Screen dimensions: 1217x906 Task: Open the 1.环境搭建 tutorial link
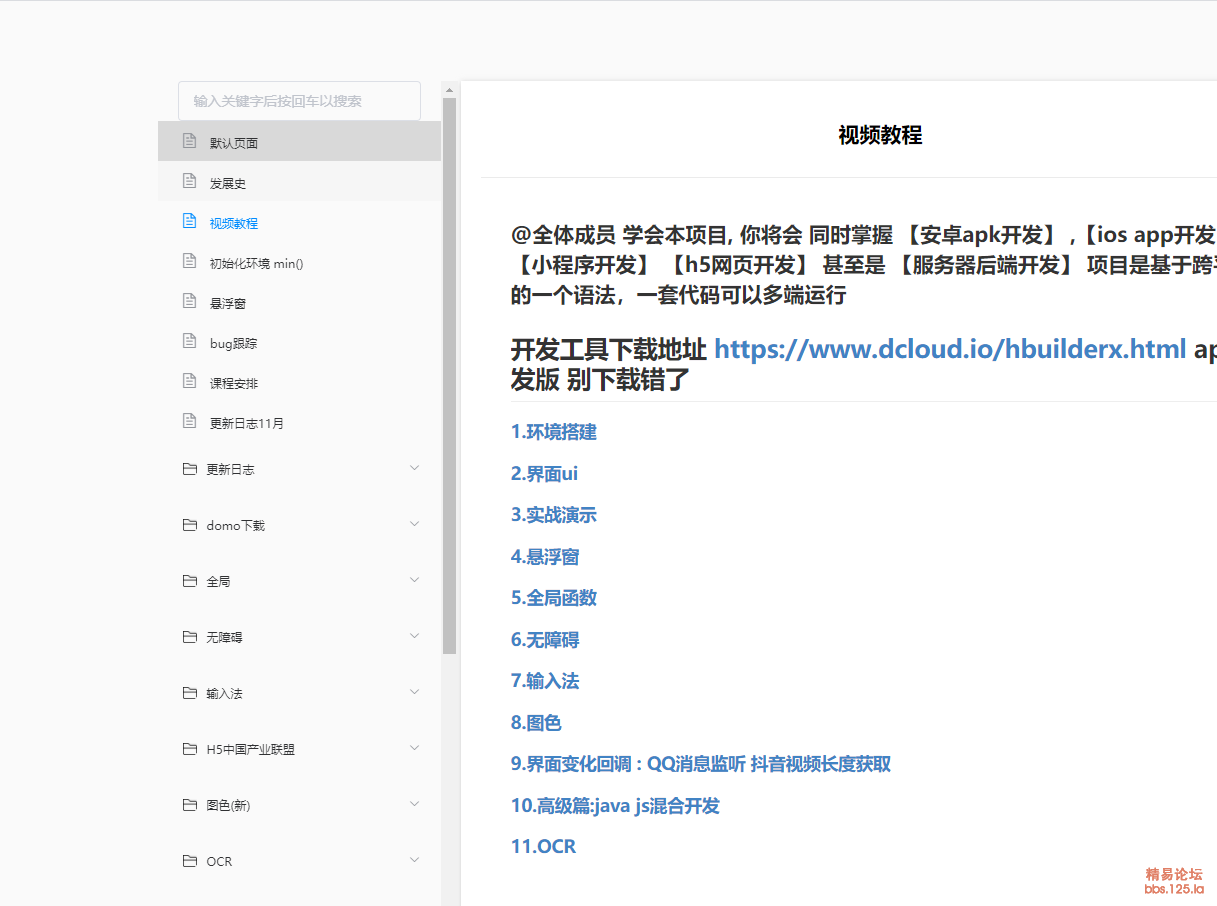[x=553, y=432]
